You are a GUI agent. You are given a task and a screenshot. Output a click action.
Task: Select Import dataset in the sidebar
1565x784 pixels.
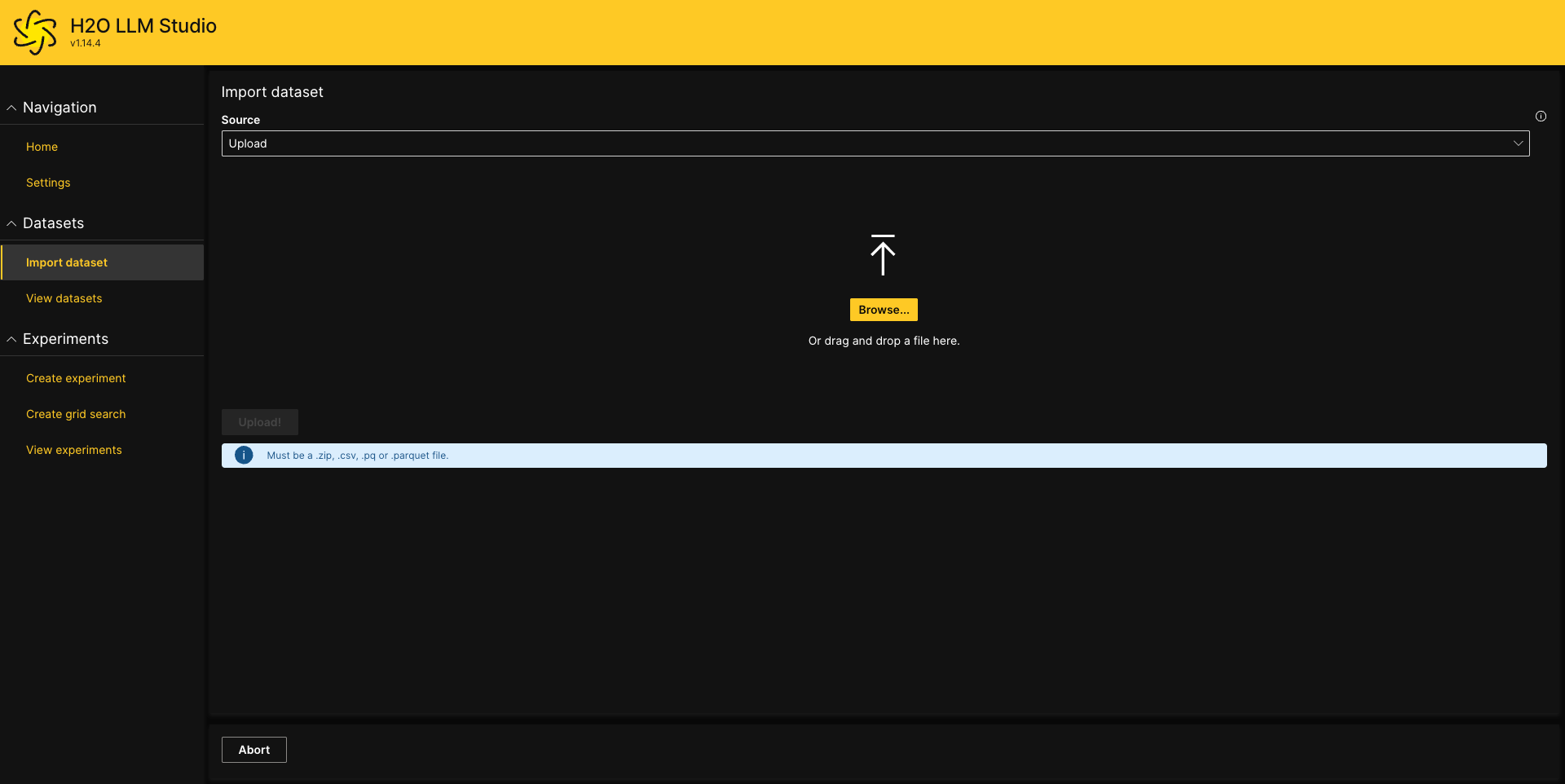[102, 262]
